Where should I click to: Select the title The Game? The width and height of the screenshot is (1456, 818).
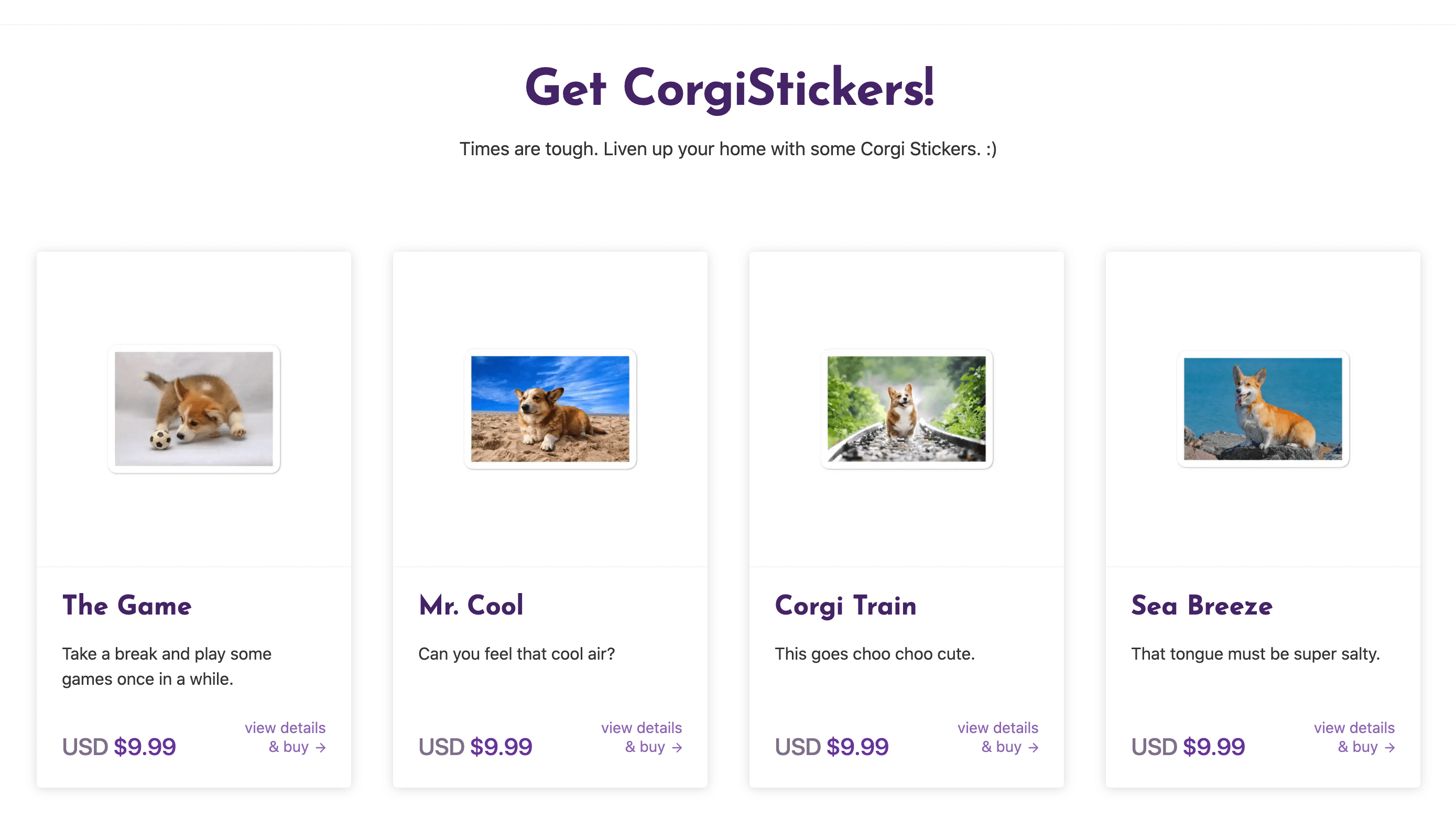pos(127,605)
